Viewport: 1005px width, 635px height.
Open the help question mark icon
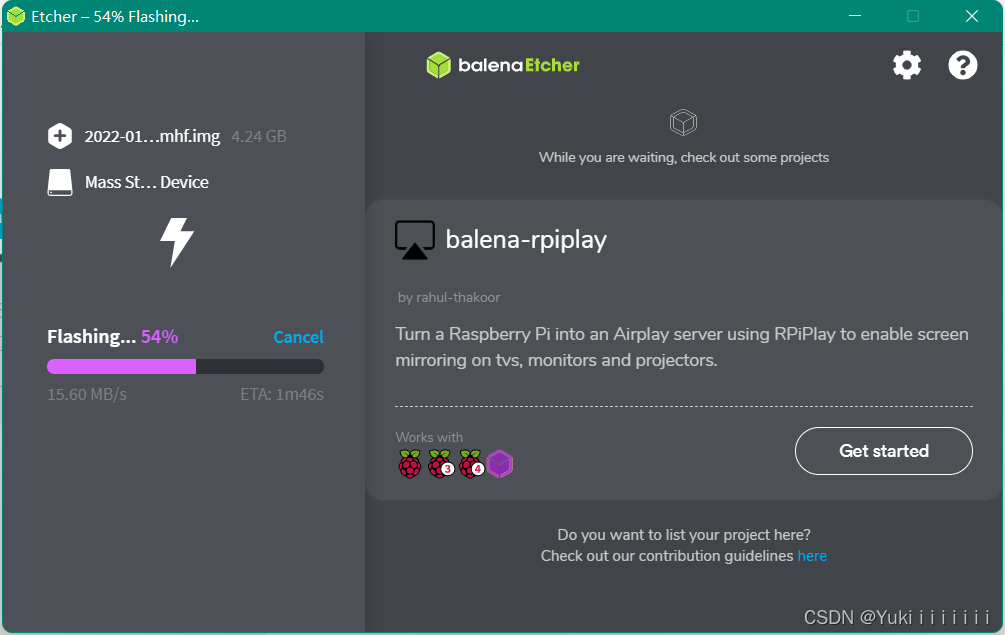pyautogui.click(x=963, y=65)
